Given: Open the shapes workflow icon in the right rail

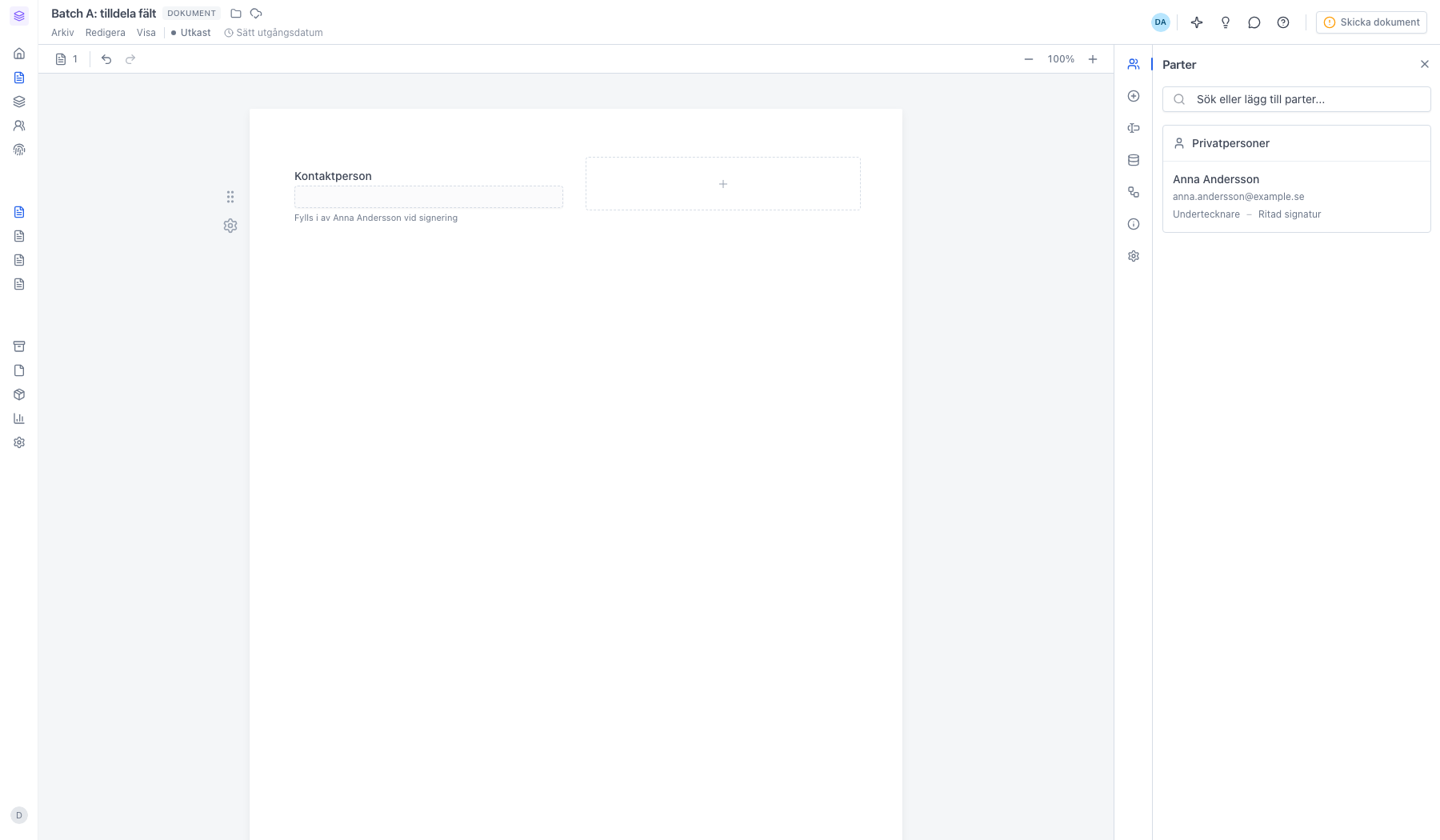Looking at the screenshot, I should [x=1134, y=192].
